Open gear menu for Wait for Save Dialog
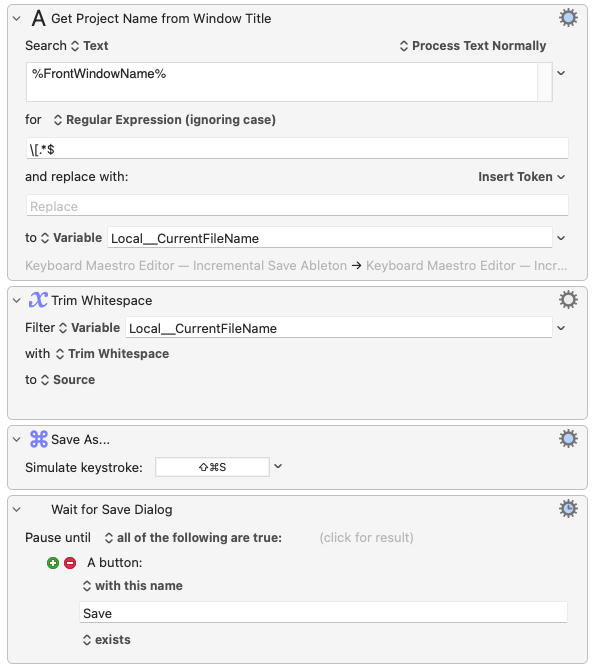Image resolution: width=594 pixels, height=668 pixels. [x=568, y=509]
